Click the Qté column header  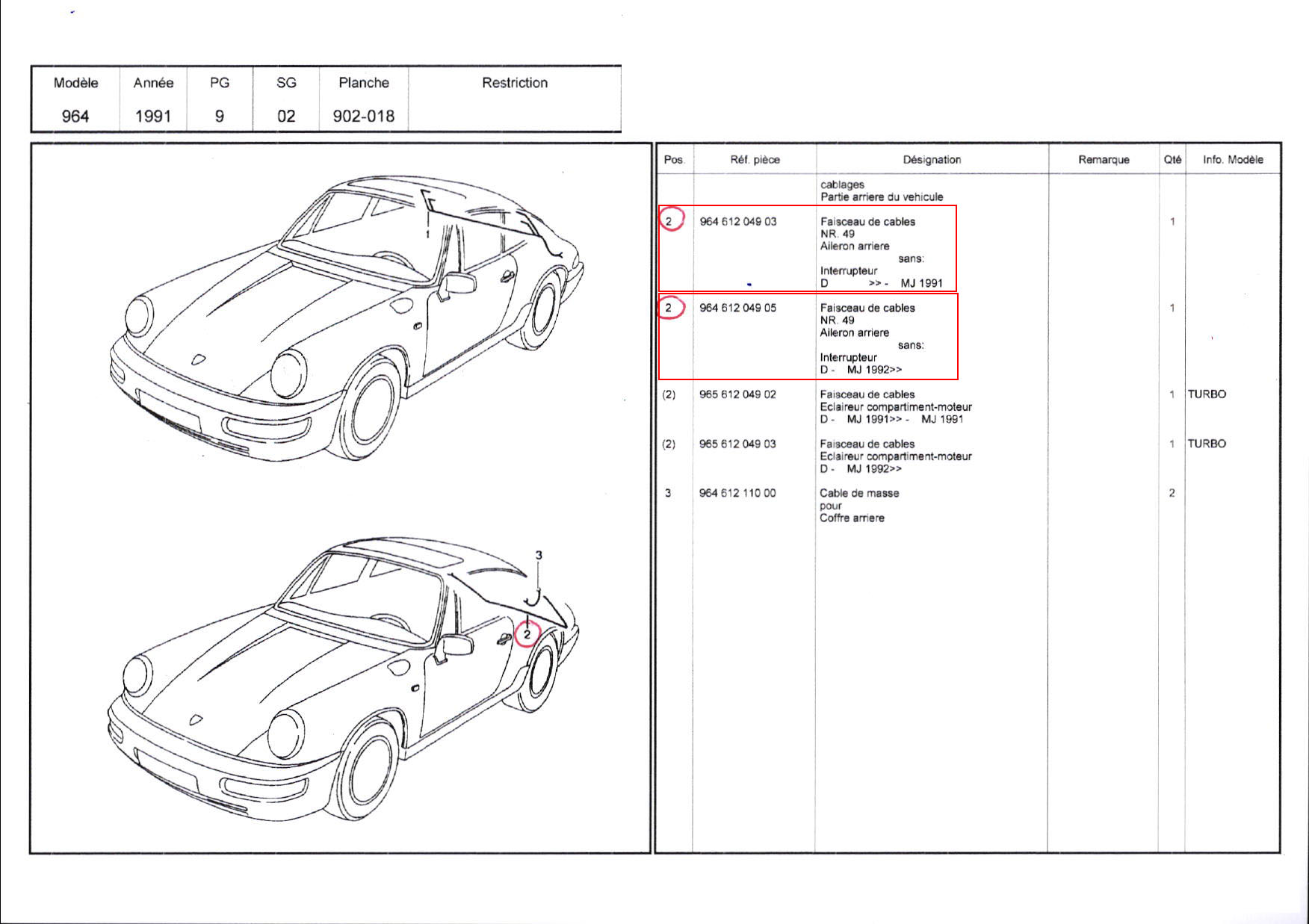click(x=1172, y=159)
